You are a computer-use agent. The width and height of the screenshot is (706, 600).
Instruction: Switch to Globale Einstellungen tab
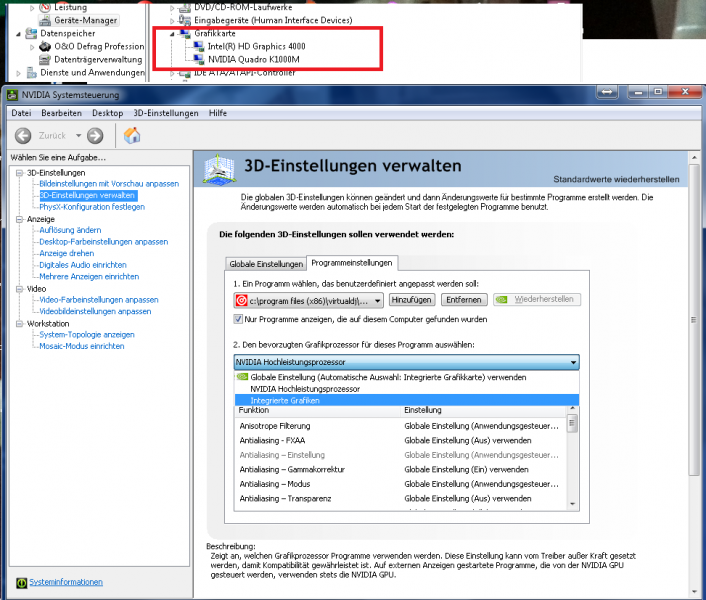click(266, 264)
